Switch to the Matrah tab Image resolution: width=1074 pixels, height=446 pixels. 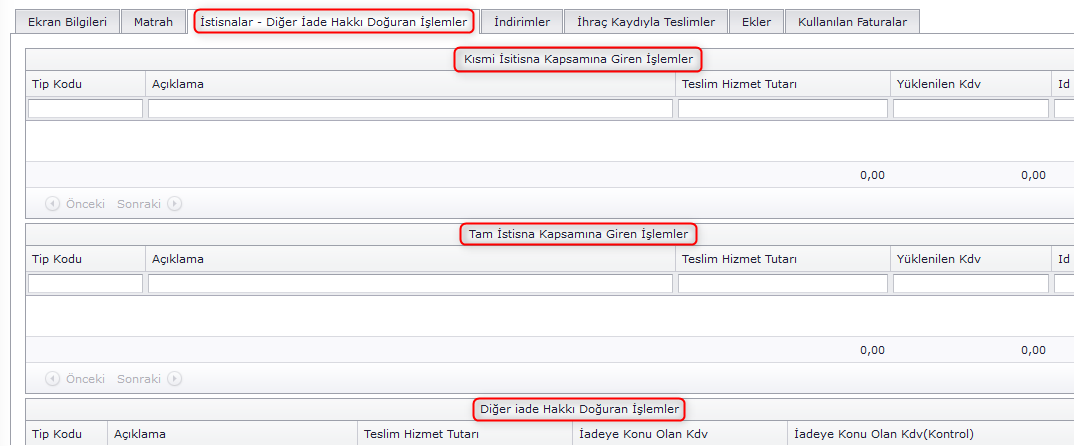point(153,22)
